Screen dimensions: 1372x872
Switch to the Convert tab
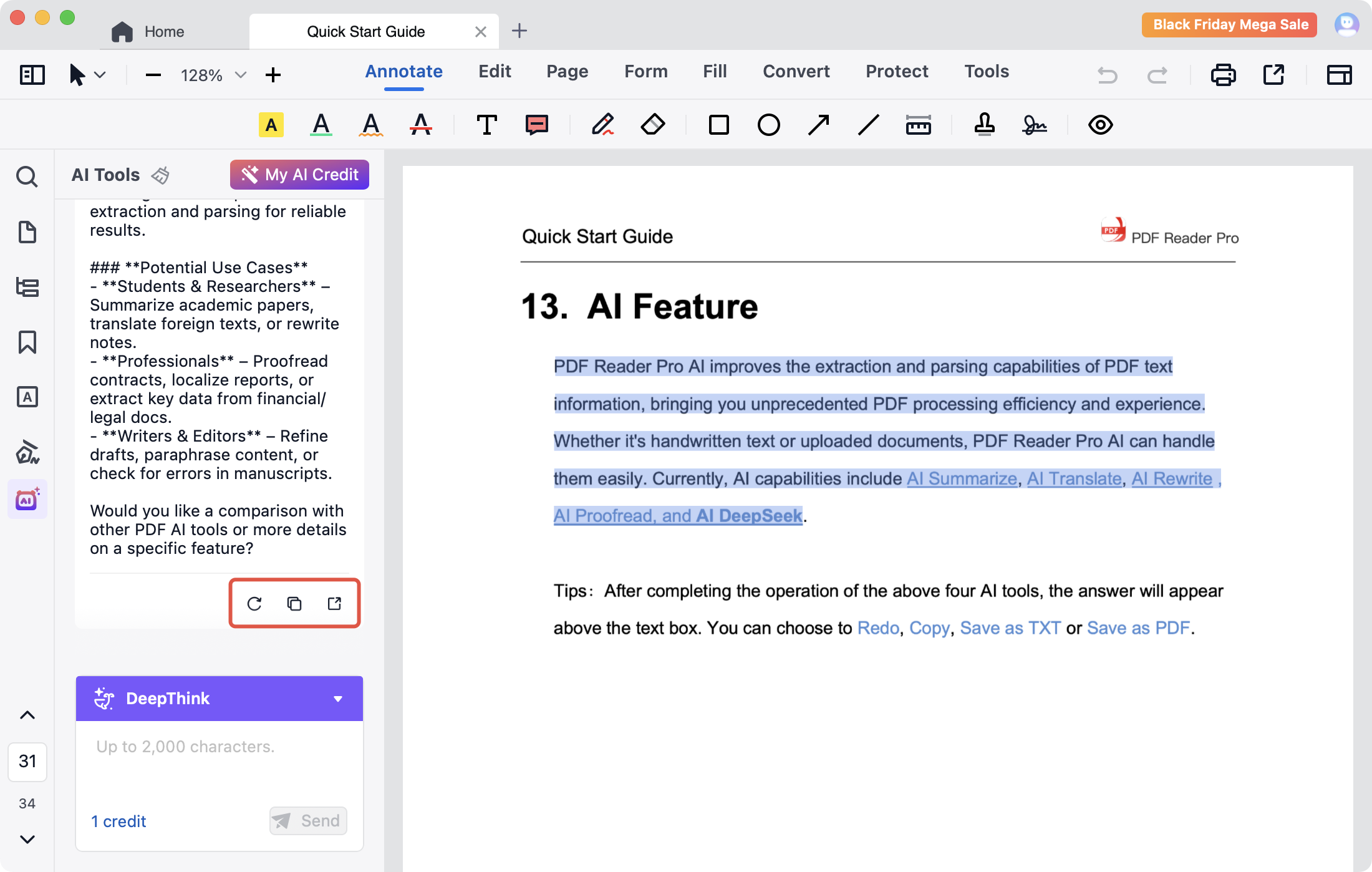(x=796, y=71)
